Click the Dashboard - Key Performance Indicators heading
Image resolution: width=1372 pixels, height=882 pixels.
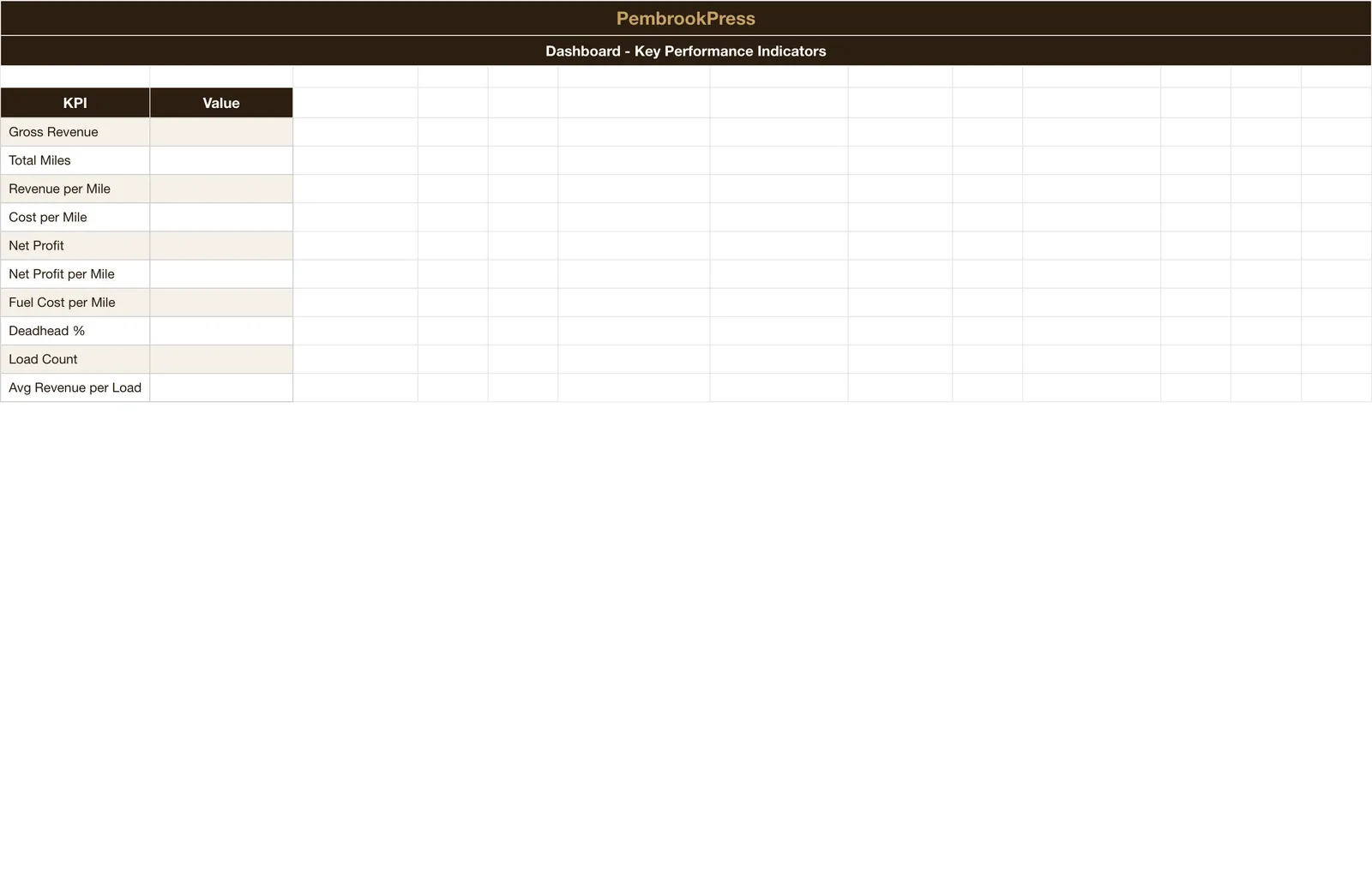coord(686,51)
